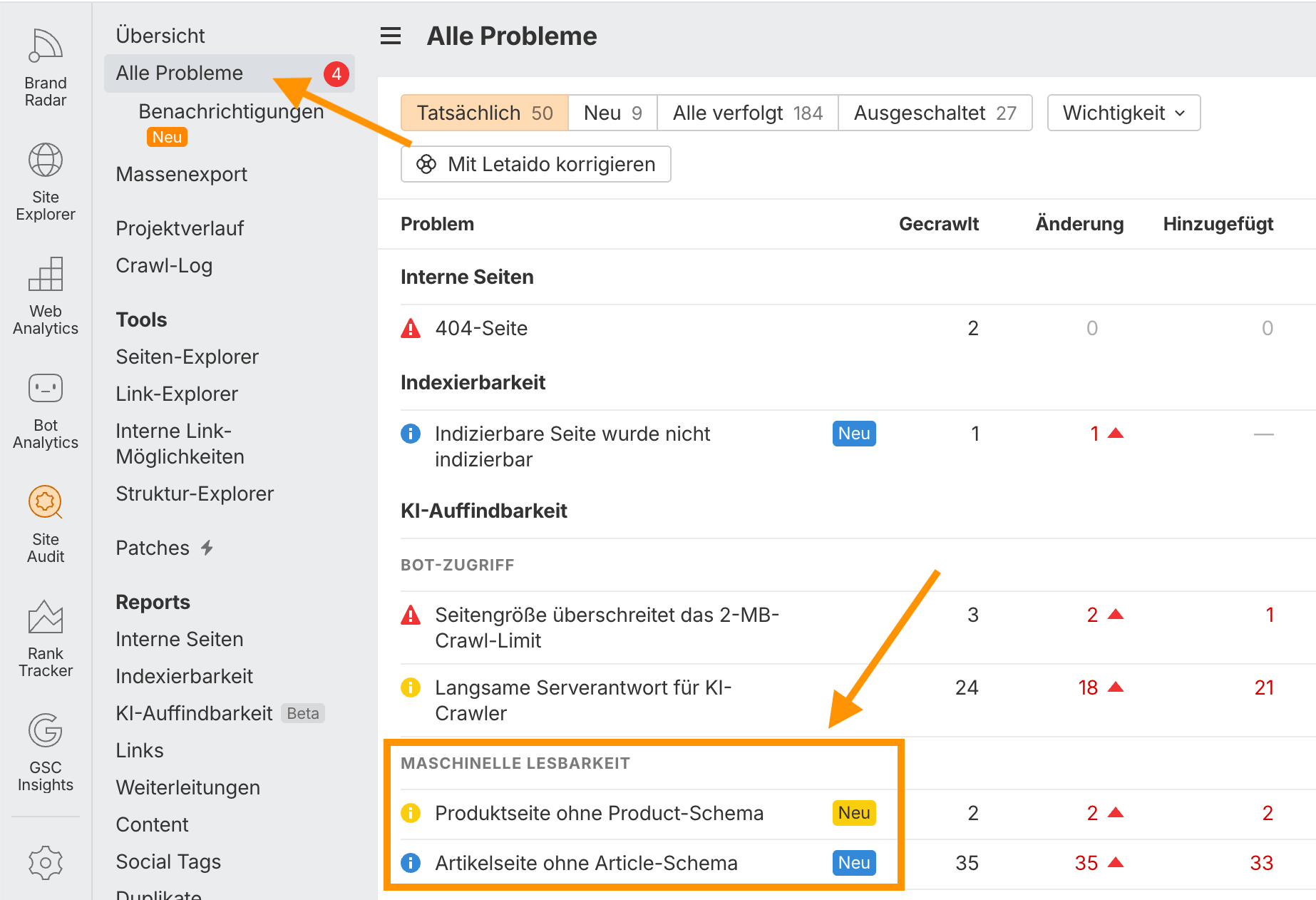The width and height of the screenshot is (1316, 900).
Task: Click the lightning bolt icon beside Patches
Action: [207, 548]
